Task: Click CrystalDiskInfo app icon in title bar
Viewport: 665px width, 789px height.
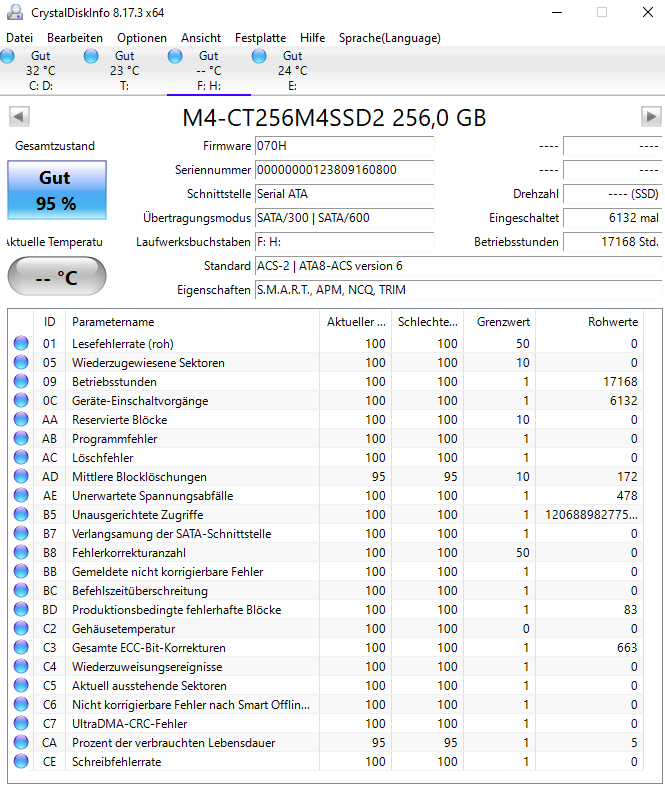Action: click(15, 12)
